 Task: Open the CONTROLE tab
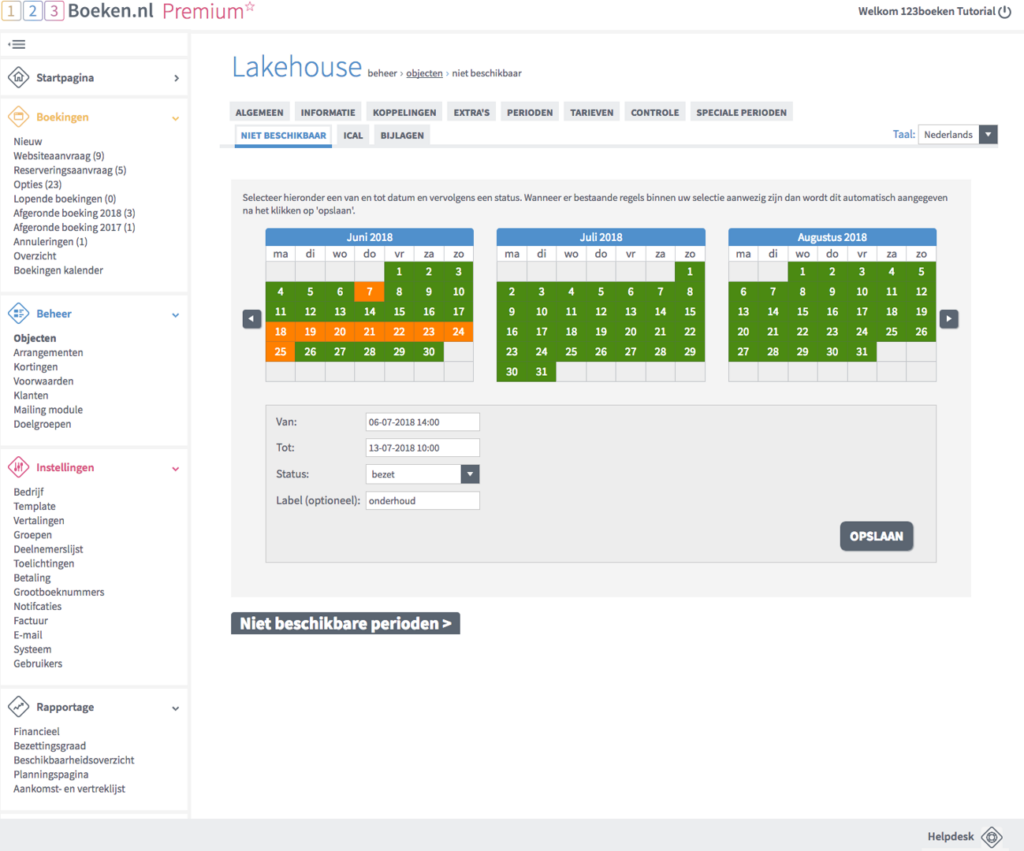(x=655, y=112)
